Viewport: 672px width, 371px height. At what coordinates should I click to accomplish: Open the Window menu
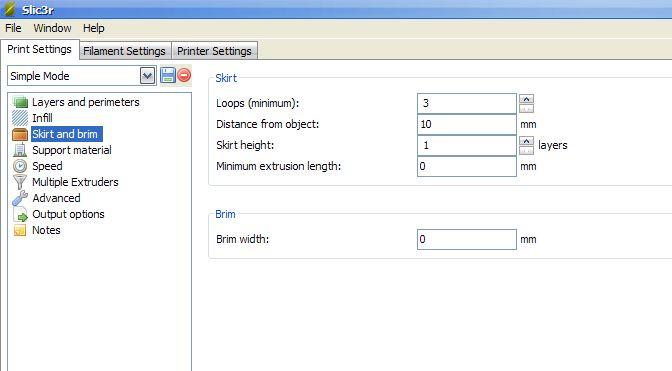(x=52, y=28)
